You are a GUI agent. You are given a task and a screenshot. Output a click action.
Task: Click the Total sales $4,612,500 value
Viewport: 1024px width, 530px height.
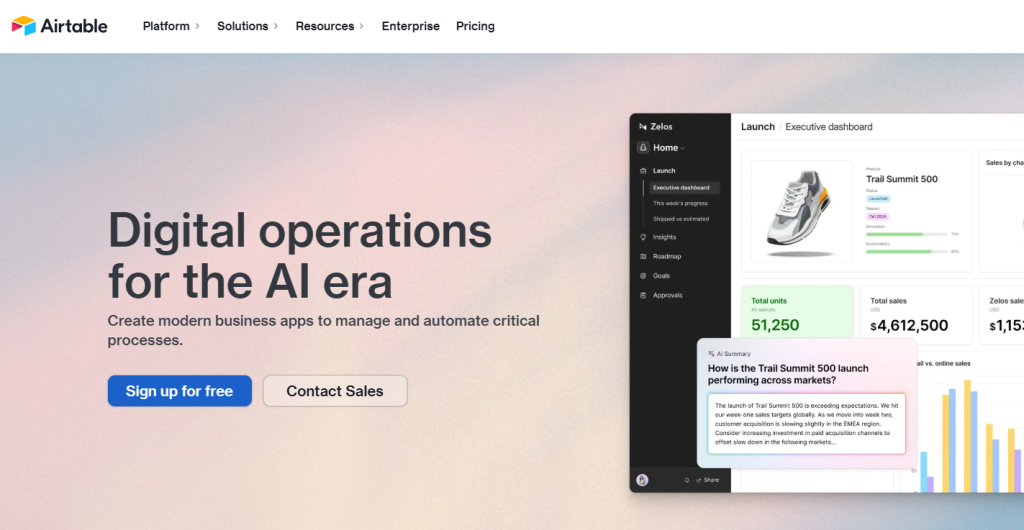point(909,325)
